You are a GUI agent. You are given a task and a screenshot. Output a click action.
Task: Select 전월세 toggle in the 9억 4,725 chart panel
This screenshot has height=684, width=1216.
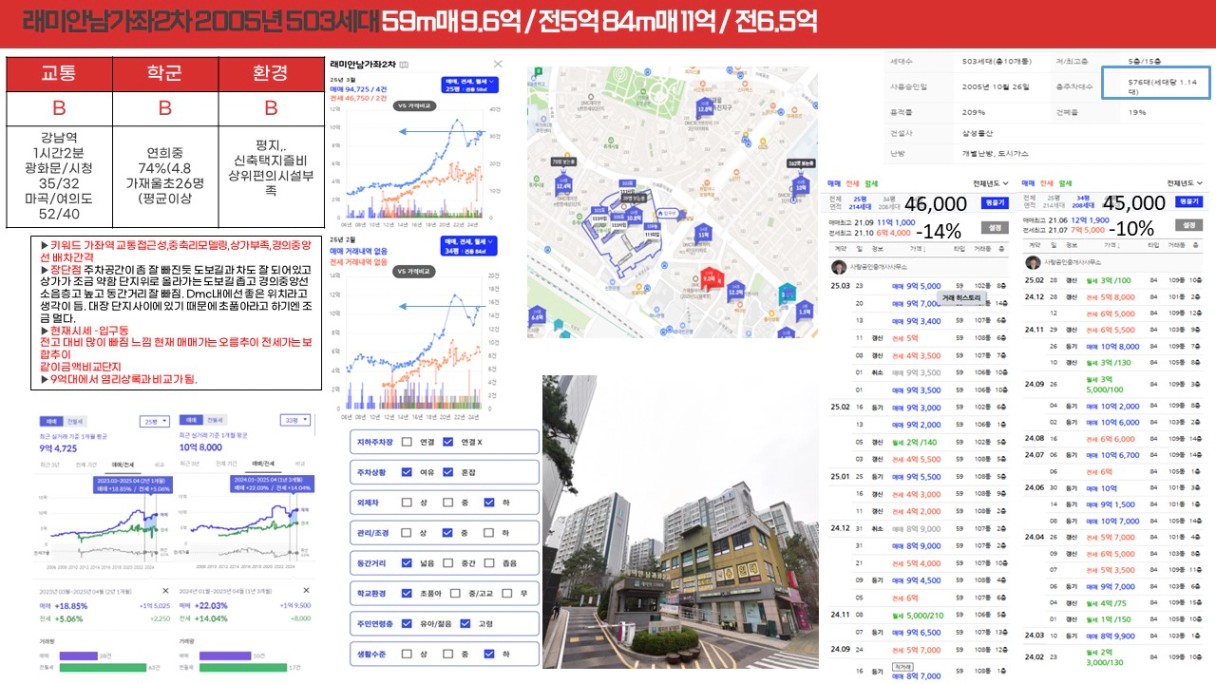coord(74,421)
